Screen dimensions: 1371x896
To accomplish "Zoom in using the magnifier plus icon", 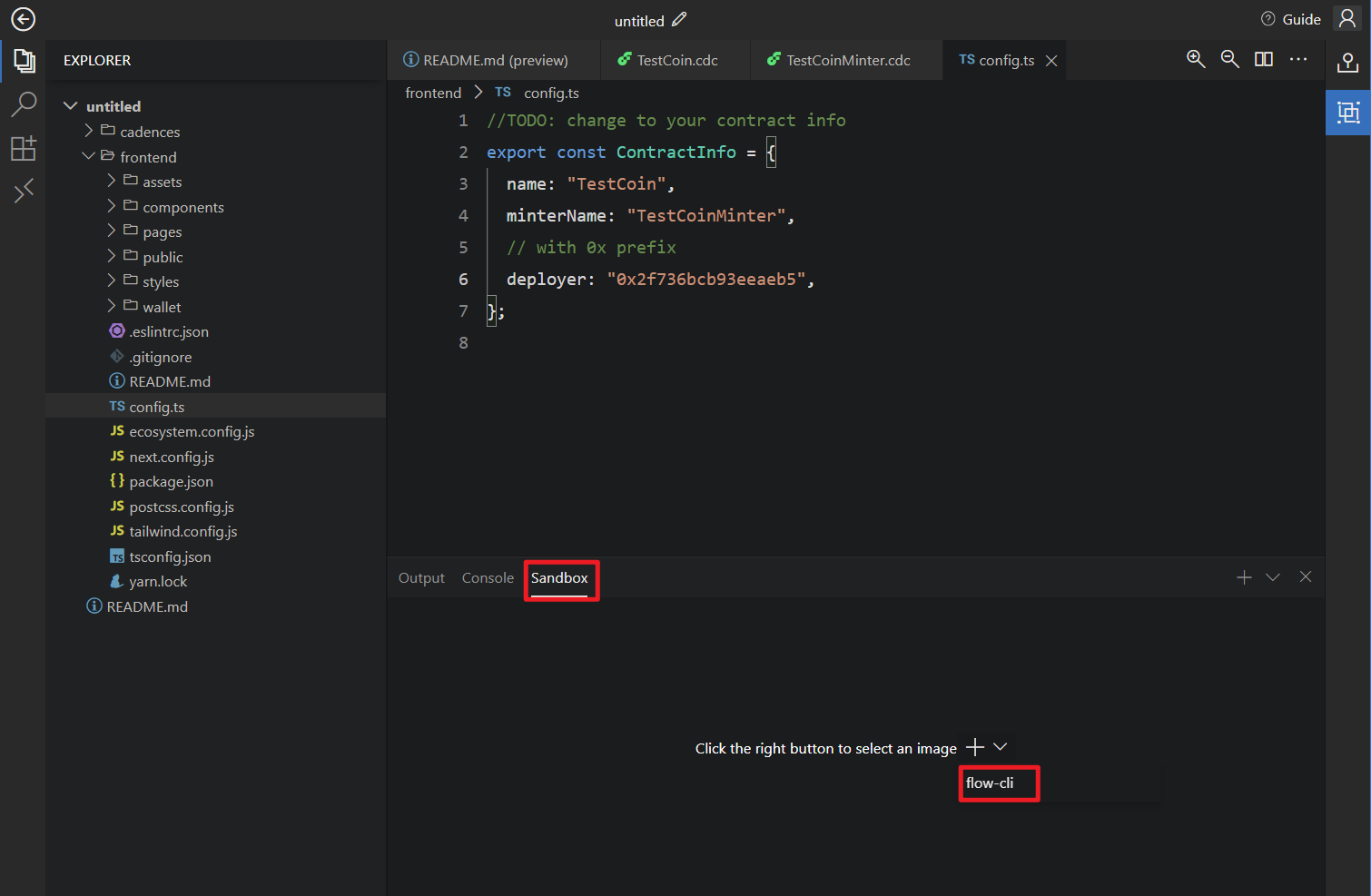I will point(1196,59).
